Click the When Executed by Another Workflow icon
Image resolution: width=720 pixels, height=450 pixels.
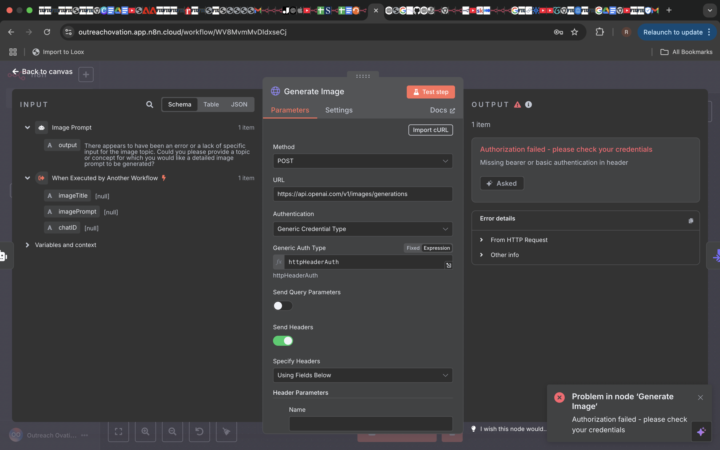tap(41, 178)
